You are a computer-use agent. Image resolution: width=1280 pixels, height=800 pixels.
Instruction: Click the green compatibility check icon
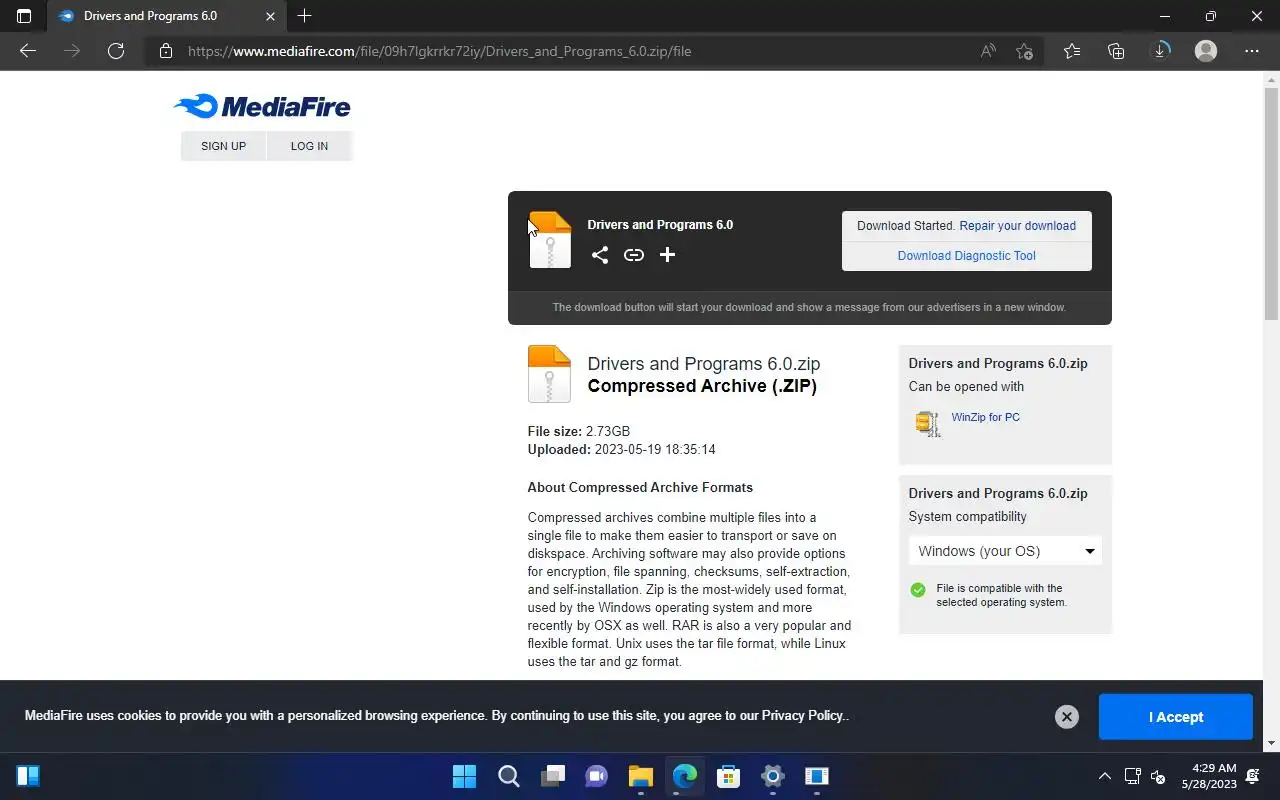pos(918,590)
